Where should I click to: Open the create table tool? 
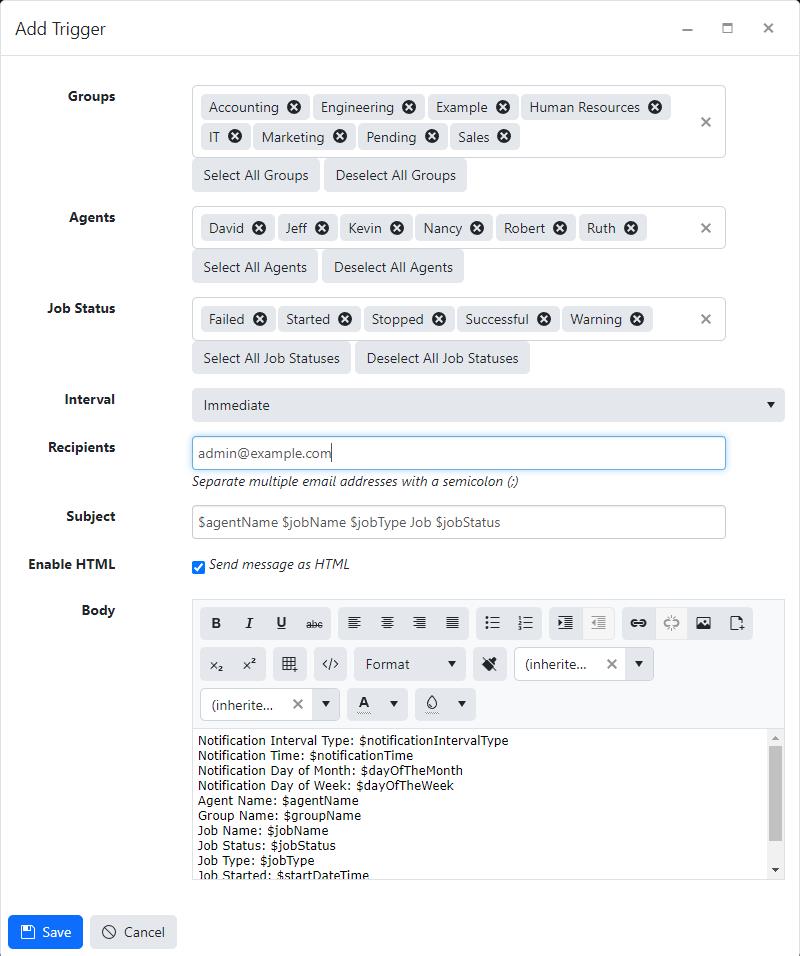[289, 664]
